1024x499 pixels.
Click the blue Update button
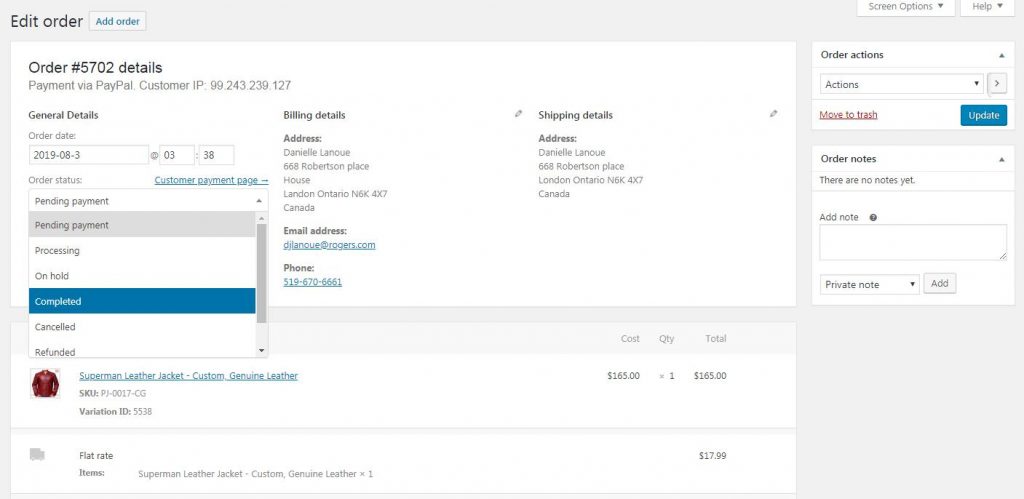(984, 115)
